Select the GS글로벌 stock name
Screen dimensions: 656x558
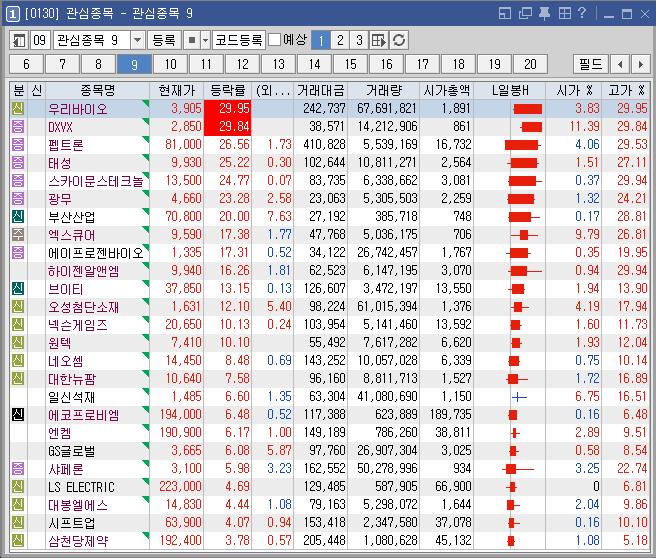tap(72, 451)
